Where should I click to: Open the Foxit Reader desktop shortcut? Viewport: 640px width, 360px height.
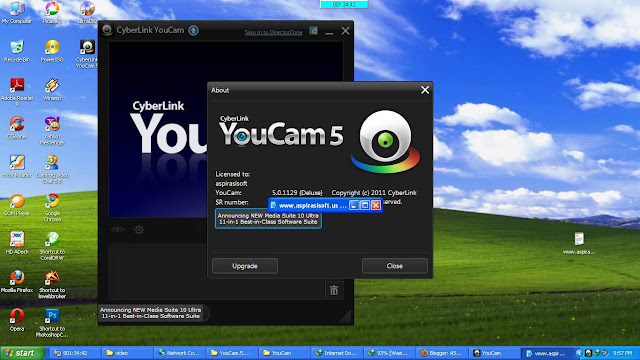(x=17, y=166)
